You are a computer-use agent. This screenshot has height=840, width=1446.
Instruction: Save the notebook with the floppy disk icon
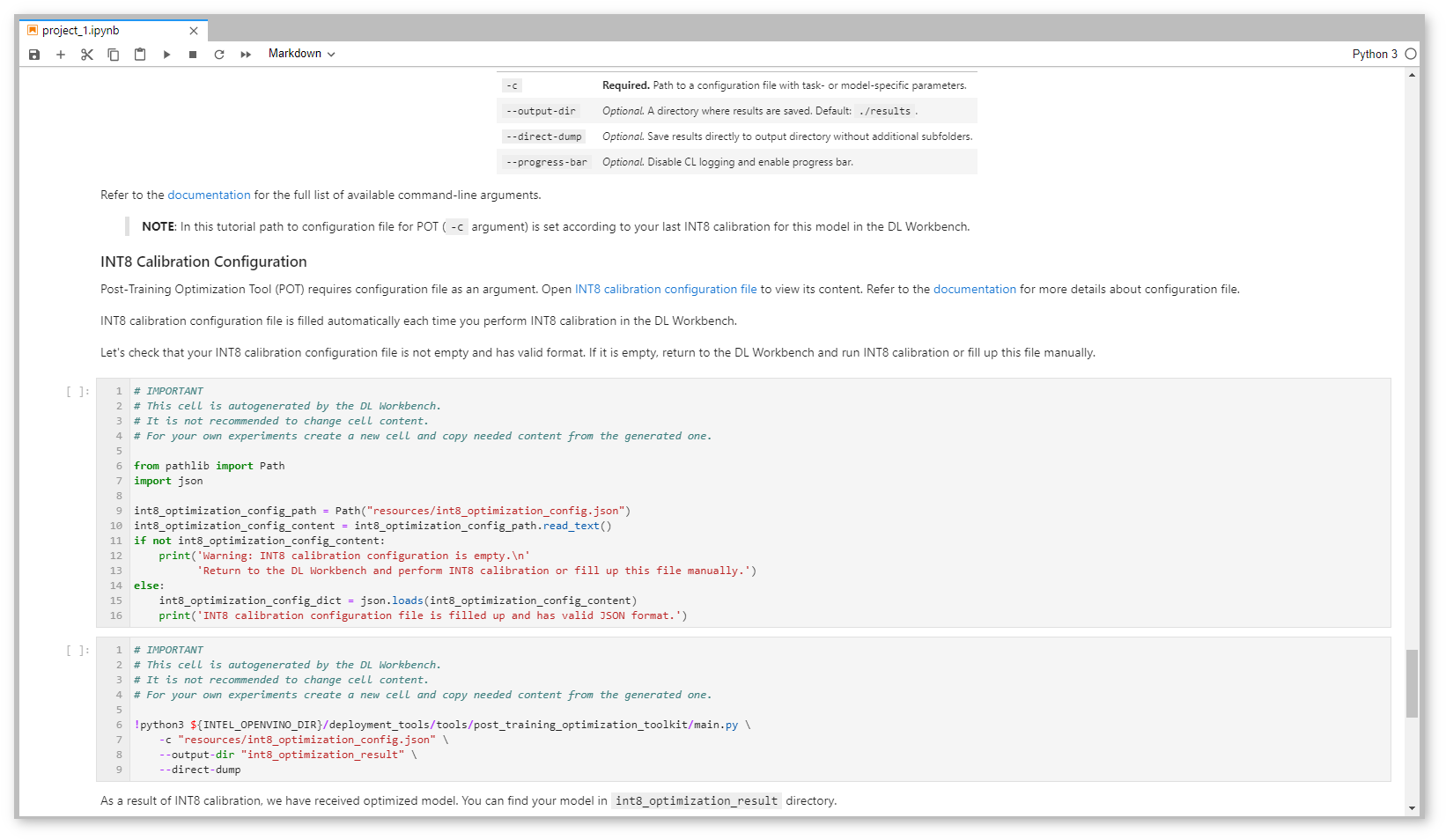[x=34, y=55]
